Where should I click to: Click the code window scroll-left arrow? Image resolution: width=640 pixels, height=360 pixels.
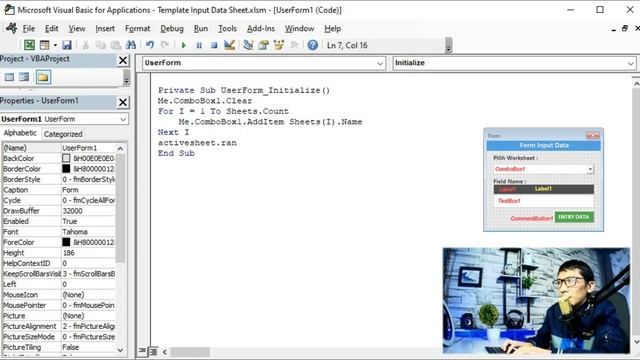coord(164,351)
